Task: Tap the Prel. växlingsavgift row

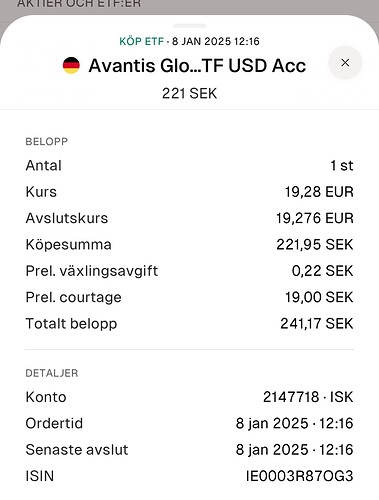Action: pos(189,271)
